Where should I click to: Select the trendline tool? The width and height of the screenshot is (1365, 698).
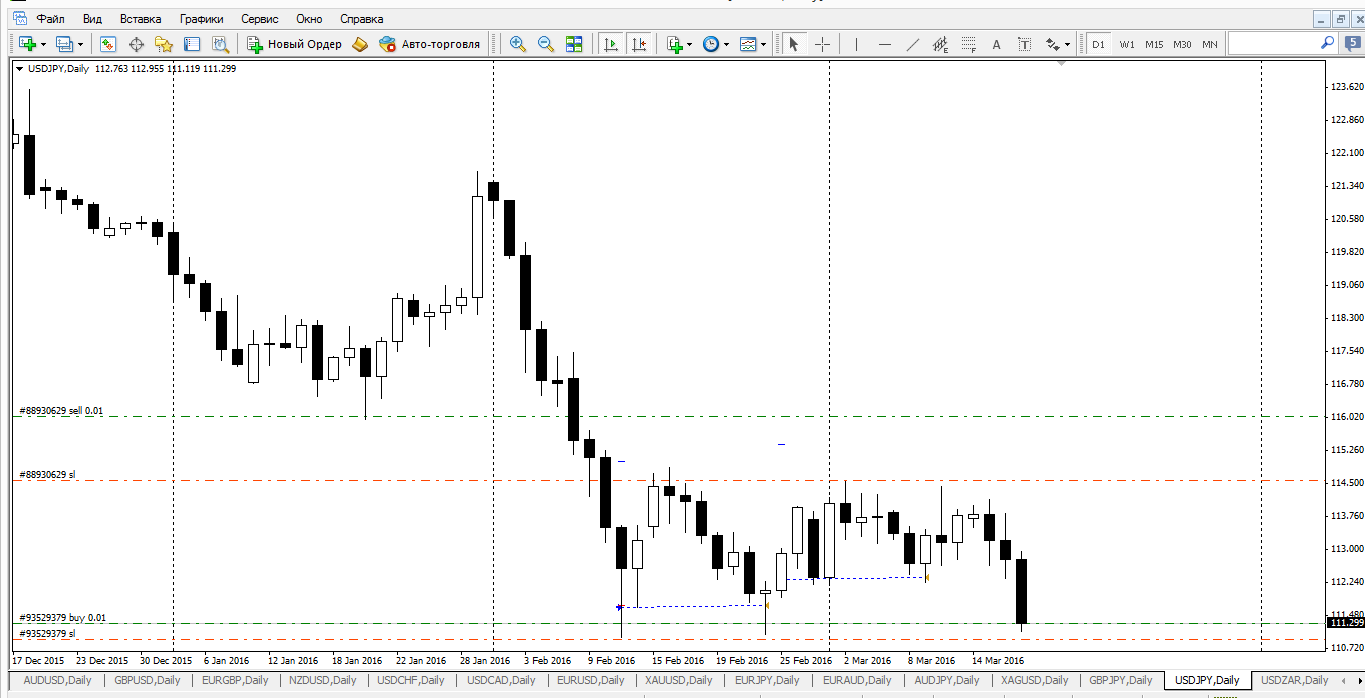[x=912, y=44]
